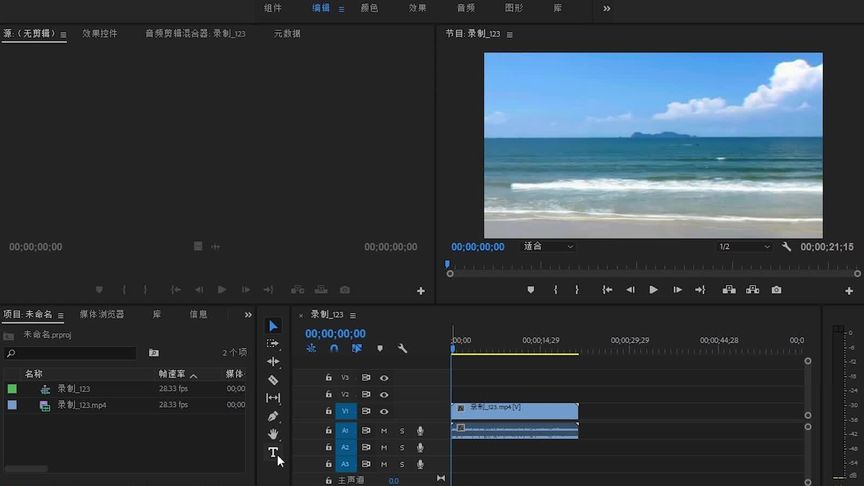This screenshot has width=864, height=486.
Task: Open the 适合 zoom level dropdown
Action: tap(549, 247)
